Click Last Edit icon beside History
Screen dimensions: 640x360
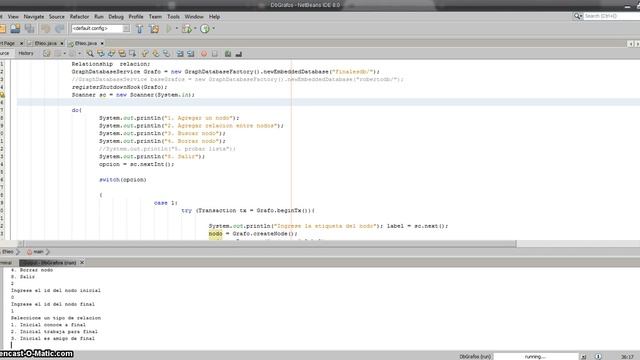(x=47, y=53)
